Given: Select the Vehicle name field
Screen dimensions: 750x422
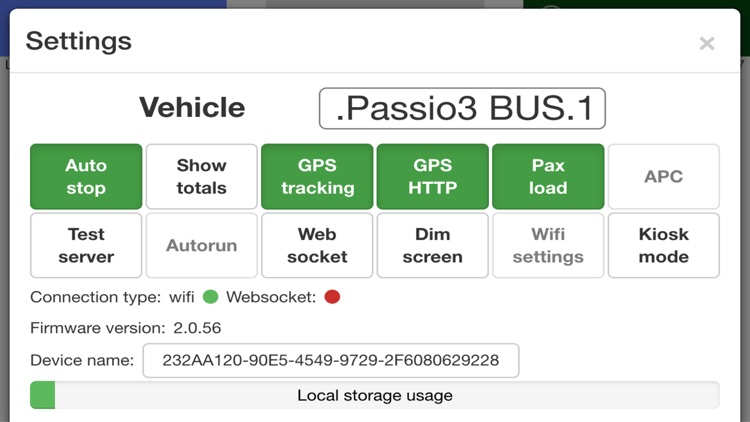Looking at the screenshot, I should tap(462, 108).
